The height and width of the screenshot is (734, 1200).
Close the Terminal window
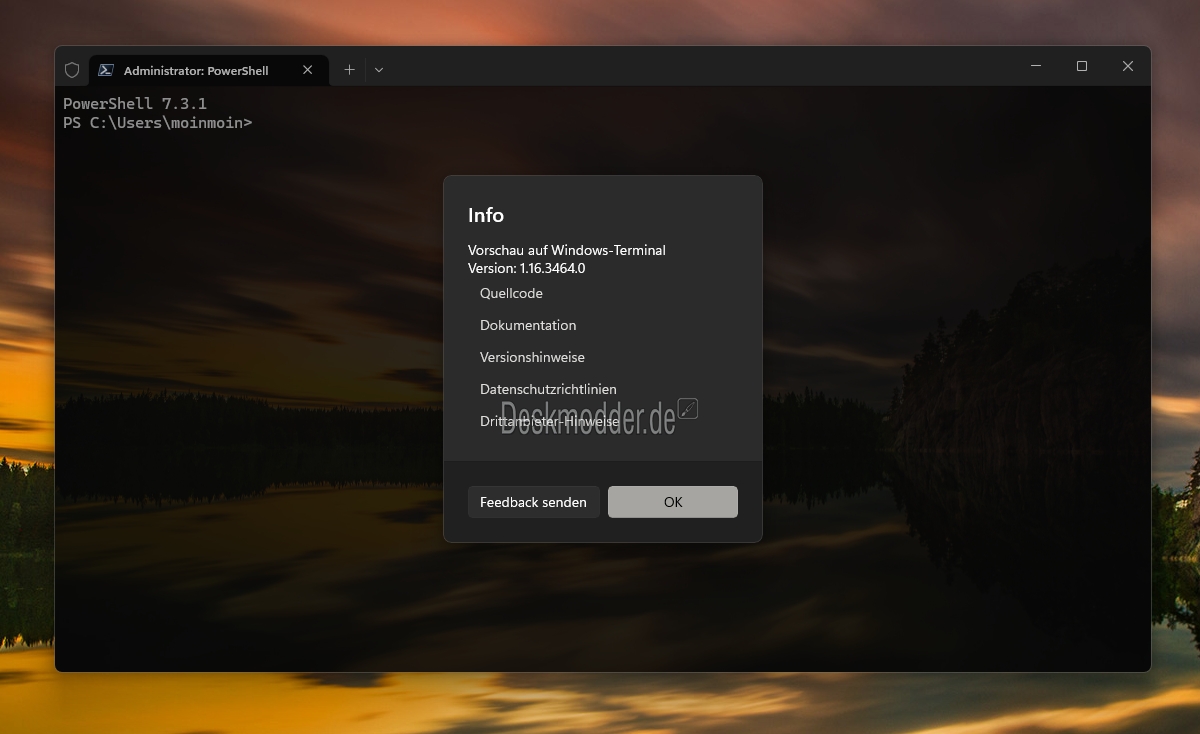pyautogui.click(x=1128, y=66)
